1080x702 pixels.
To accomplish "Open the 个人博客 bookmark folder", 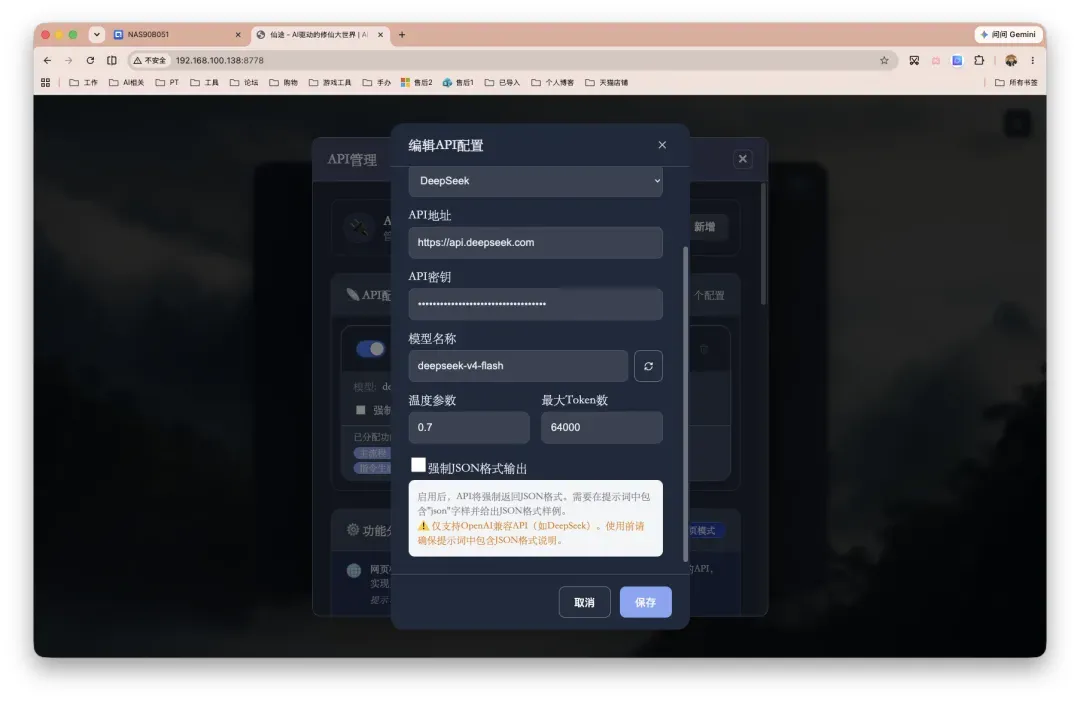I will pyautogui.click(x=552, y=83).
